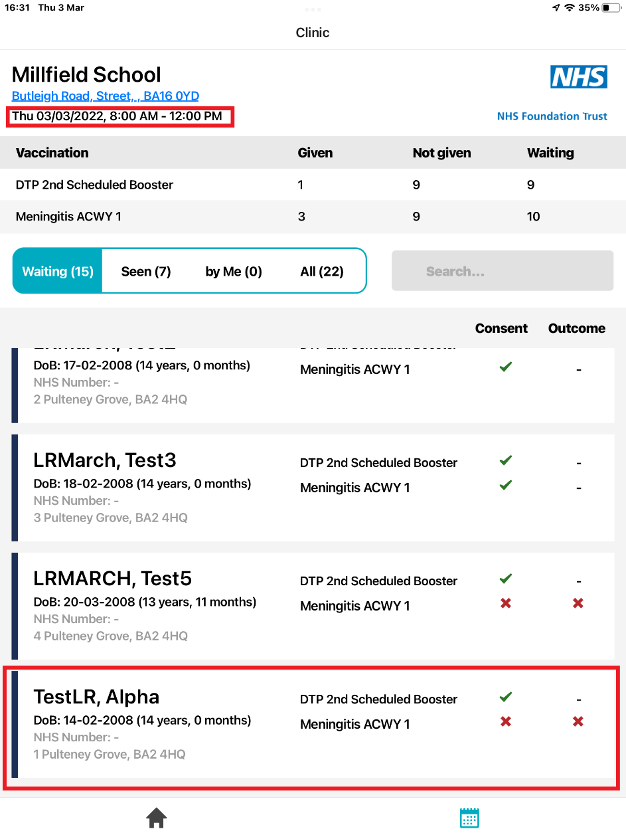Switch to the Waiting (15) tab
Viewport: 626px width, 836px height.
tap(58, 271)
